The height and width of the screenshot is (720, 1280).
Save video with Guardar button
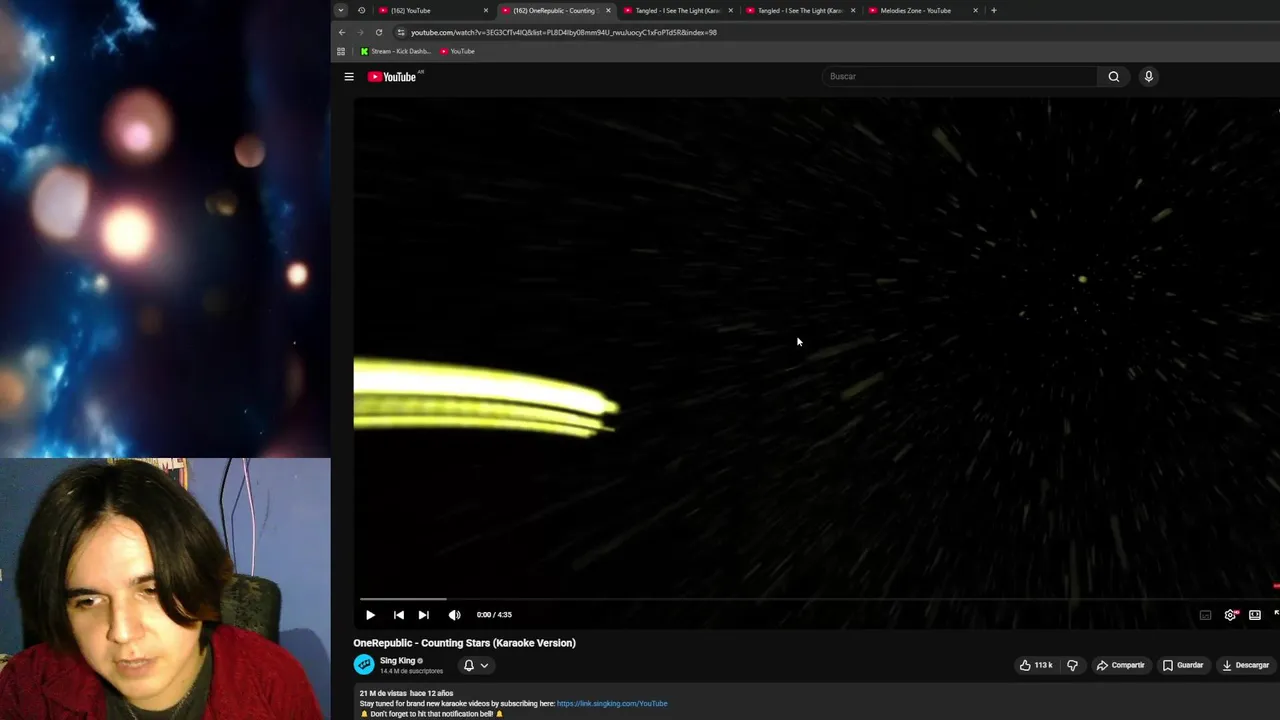1183,665
